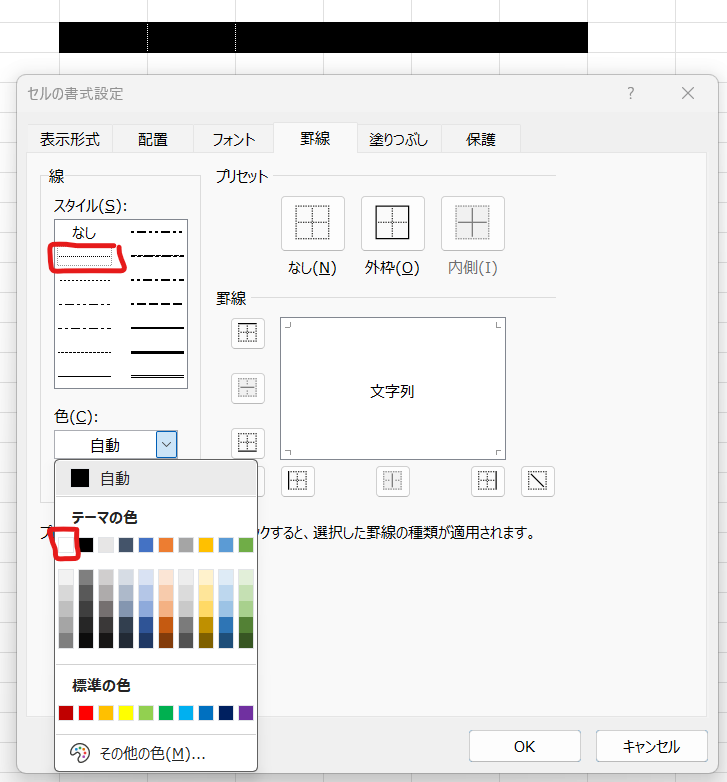The height and width of the screenshot is (782, 727).
Task: Click the help question mark in title bar
Action: coord(630,93)
